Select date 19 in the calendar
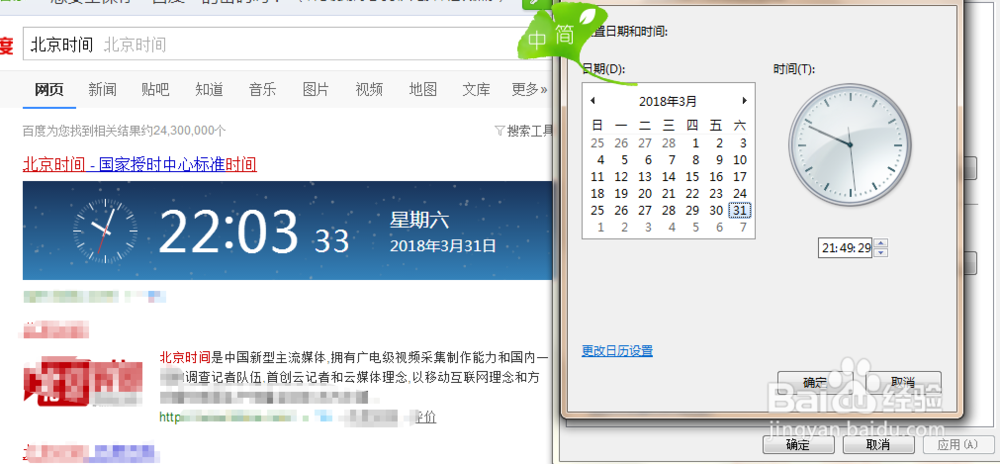The image size is (1000, 464). (621, 193)
